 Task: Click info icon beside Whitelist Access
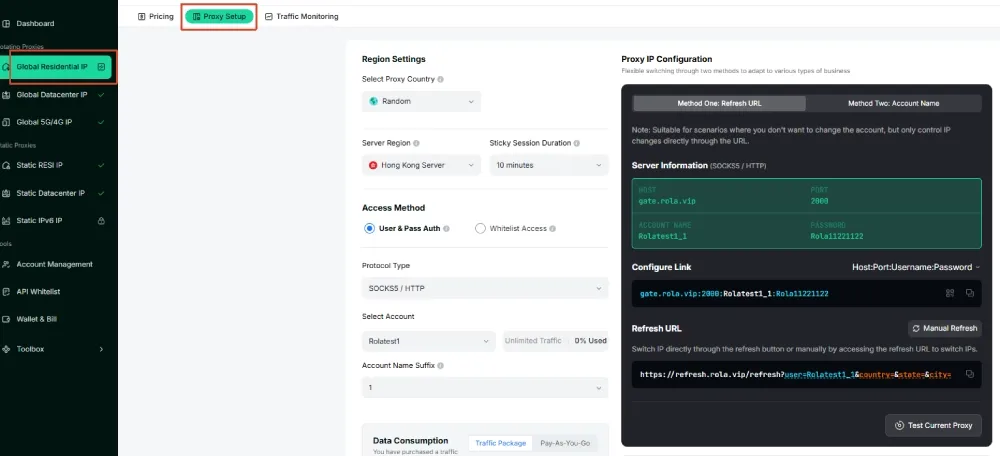[x=552, y=228]
